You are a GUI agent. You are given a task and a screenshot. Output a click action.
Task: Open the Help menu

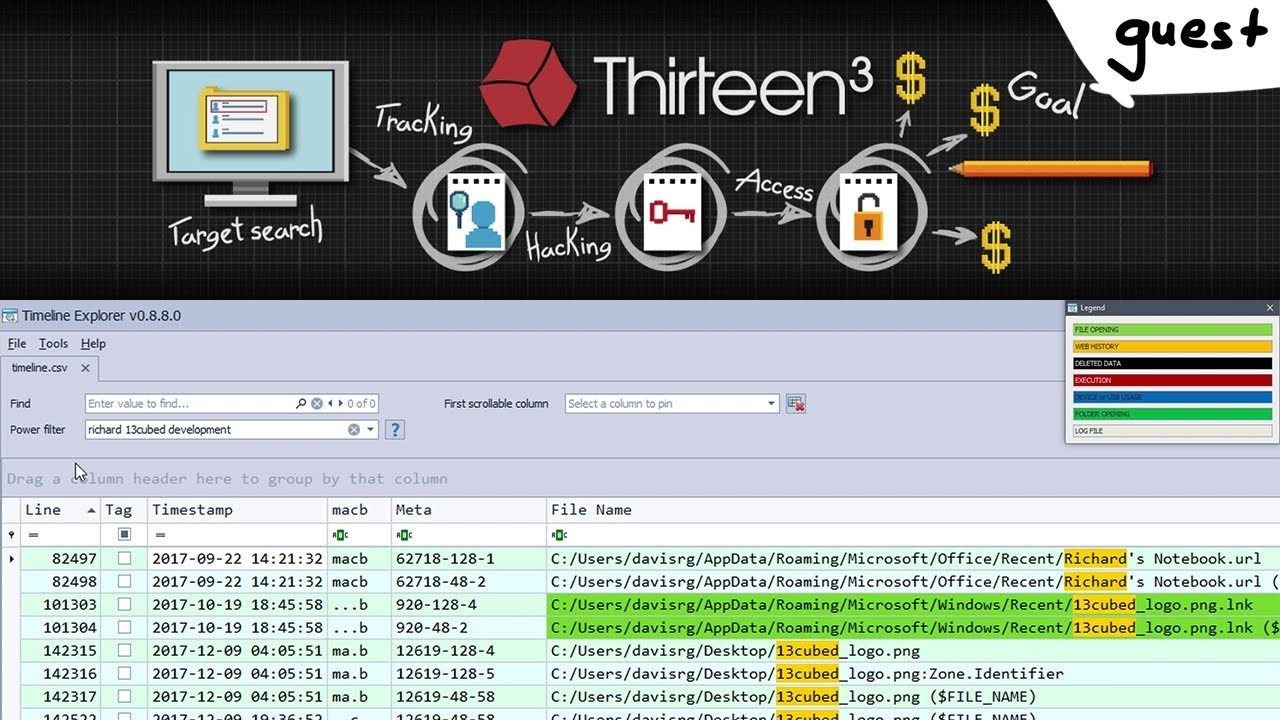coord(93,344)
